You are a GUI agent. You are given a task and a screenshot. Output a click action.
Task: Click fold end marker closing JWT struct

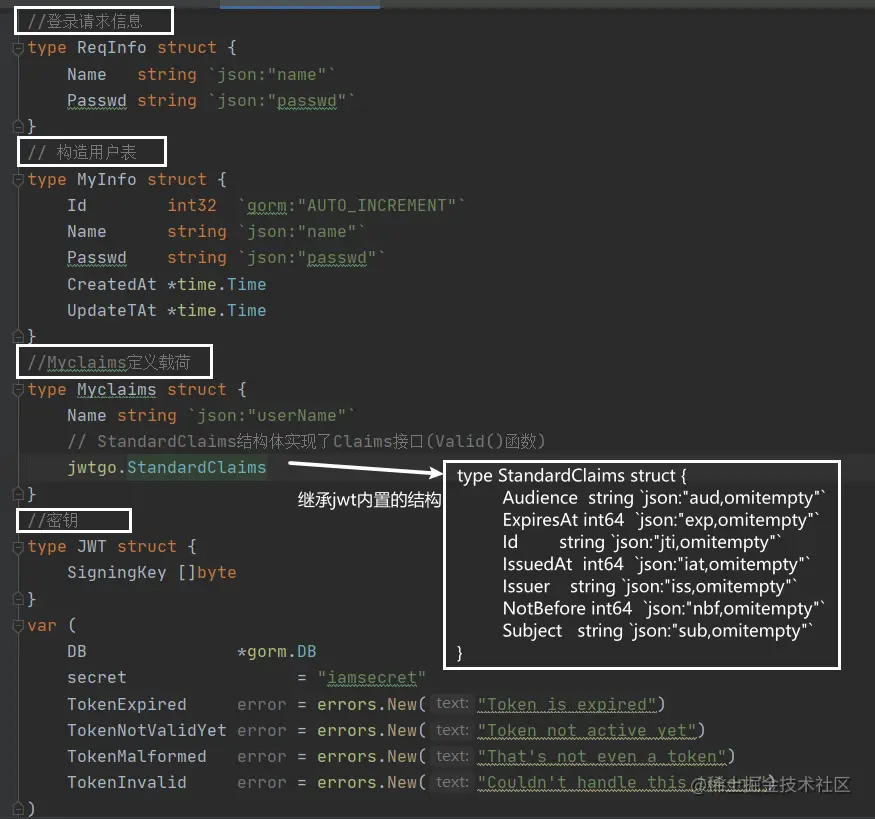pos(18,599)
